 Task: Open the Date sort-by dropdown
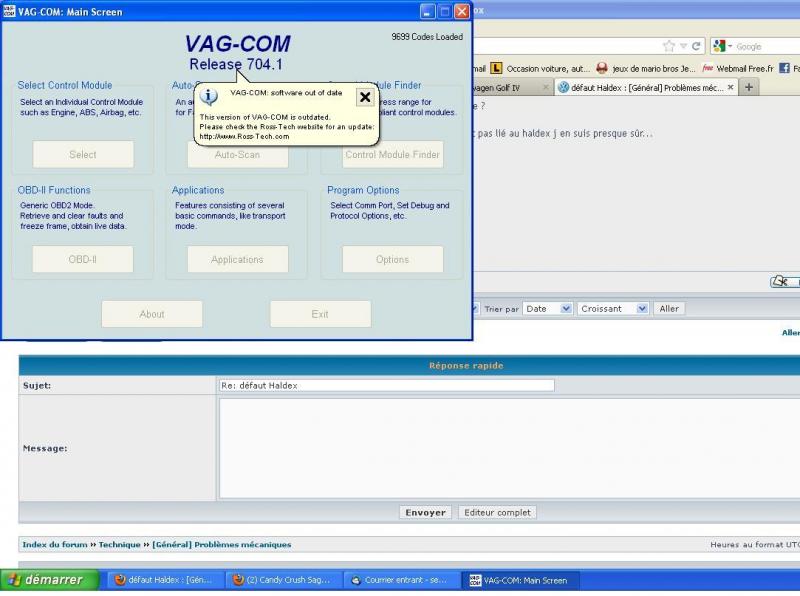(x=547, y=309)
